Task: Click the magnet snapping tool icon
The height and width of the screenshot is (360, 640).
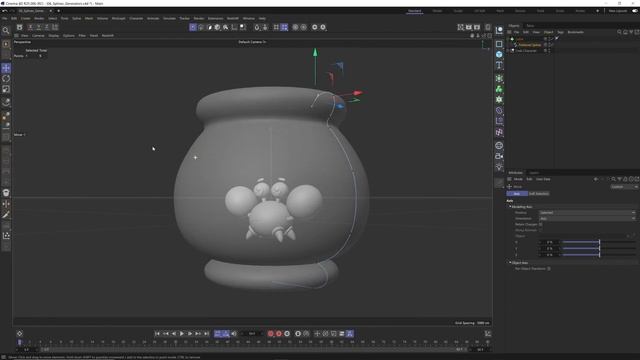Action: coord(257,27)
